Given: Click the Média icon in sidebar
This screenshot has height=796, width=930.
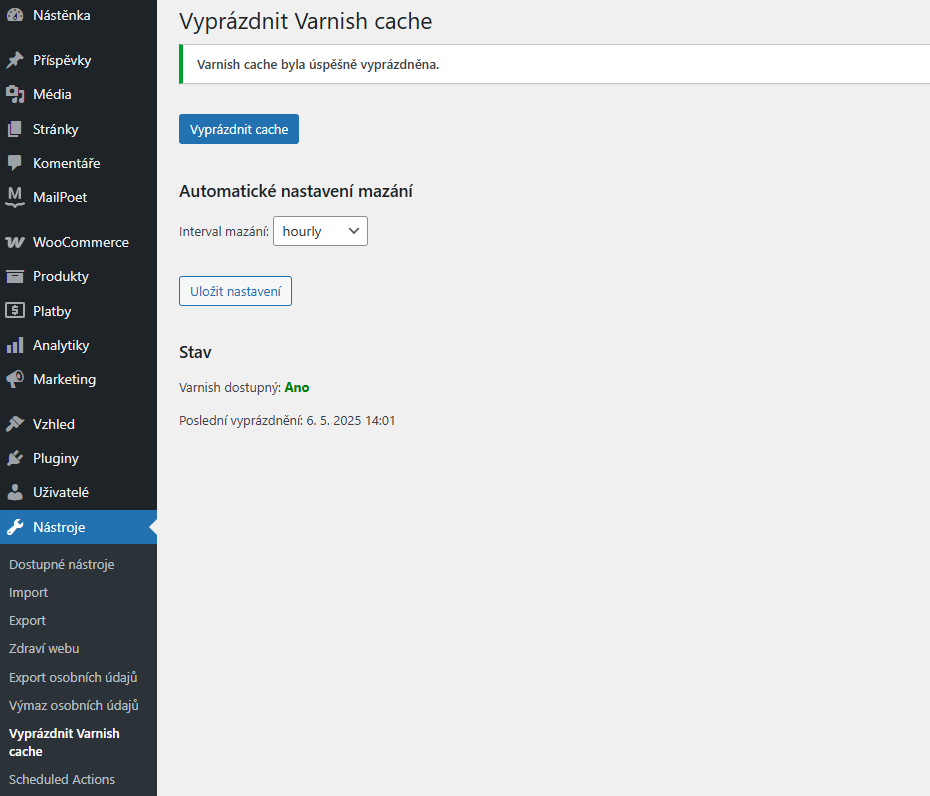Looking at the screenshot, I should click(15, 94).
